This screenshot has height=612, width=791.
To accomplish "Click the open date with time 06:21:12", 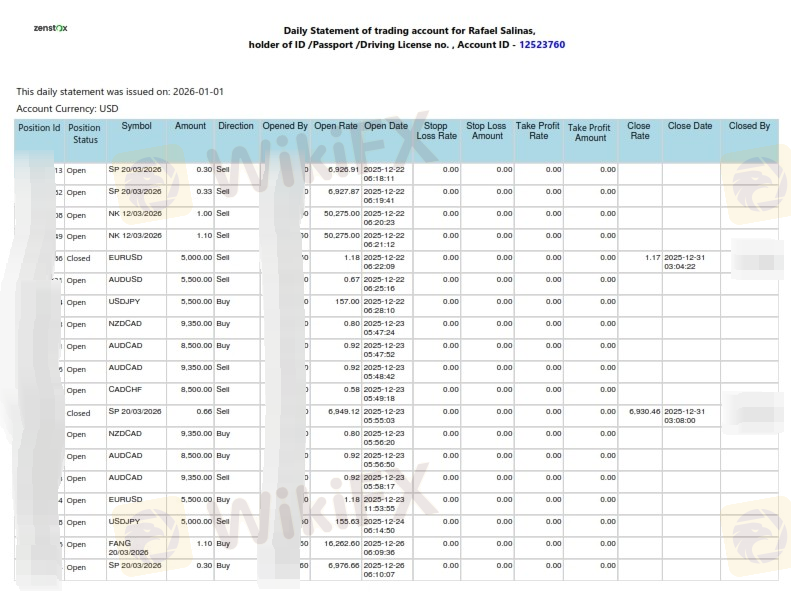I will pos(387,240).
